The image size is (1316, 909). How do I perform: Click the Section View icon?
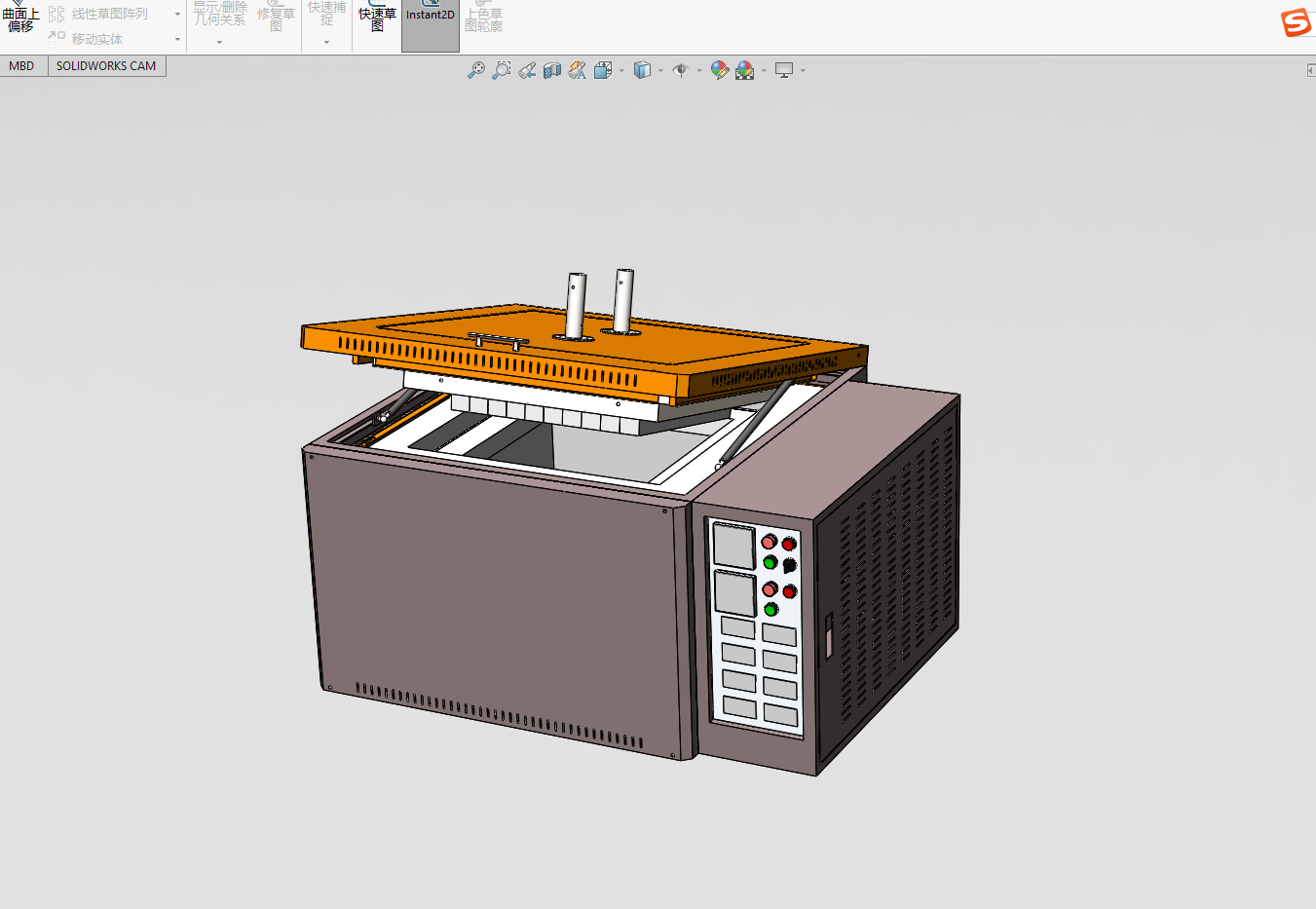point(552,70)
